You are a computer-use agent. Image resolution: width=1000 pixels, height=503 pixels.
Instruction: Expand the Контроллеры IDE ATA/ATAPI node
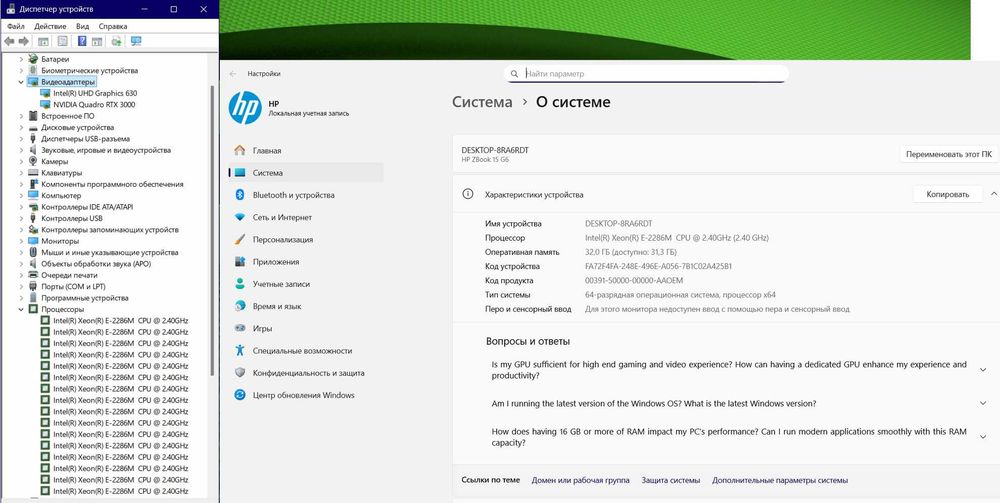[x=21, y=207]
